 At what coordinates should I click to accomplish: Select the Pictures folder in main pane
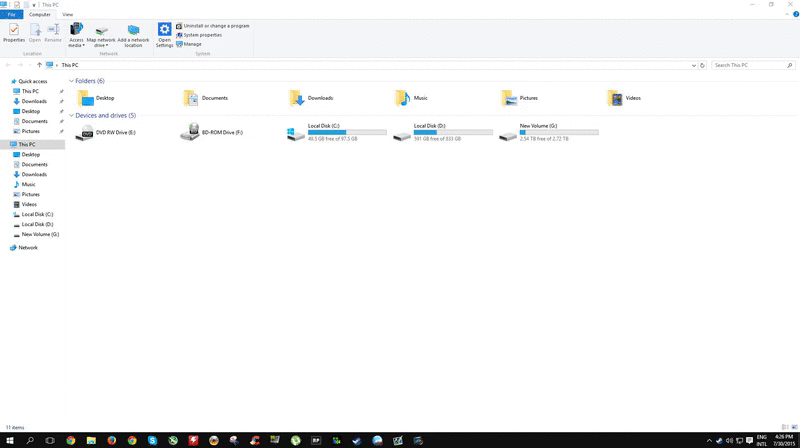[x=519, y=98]
